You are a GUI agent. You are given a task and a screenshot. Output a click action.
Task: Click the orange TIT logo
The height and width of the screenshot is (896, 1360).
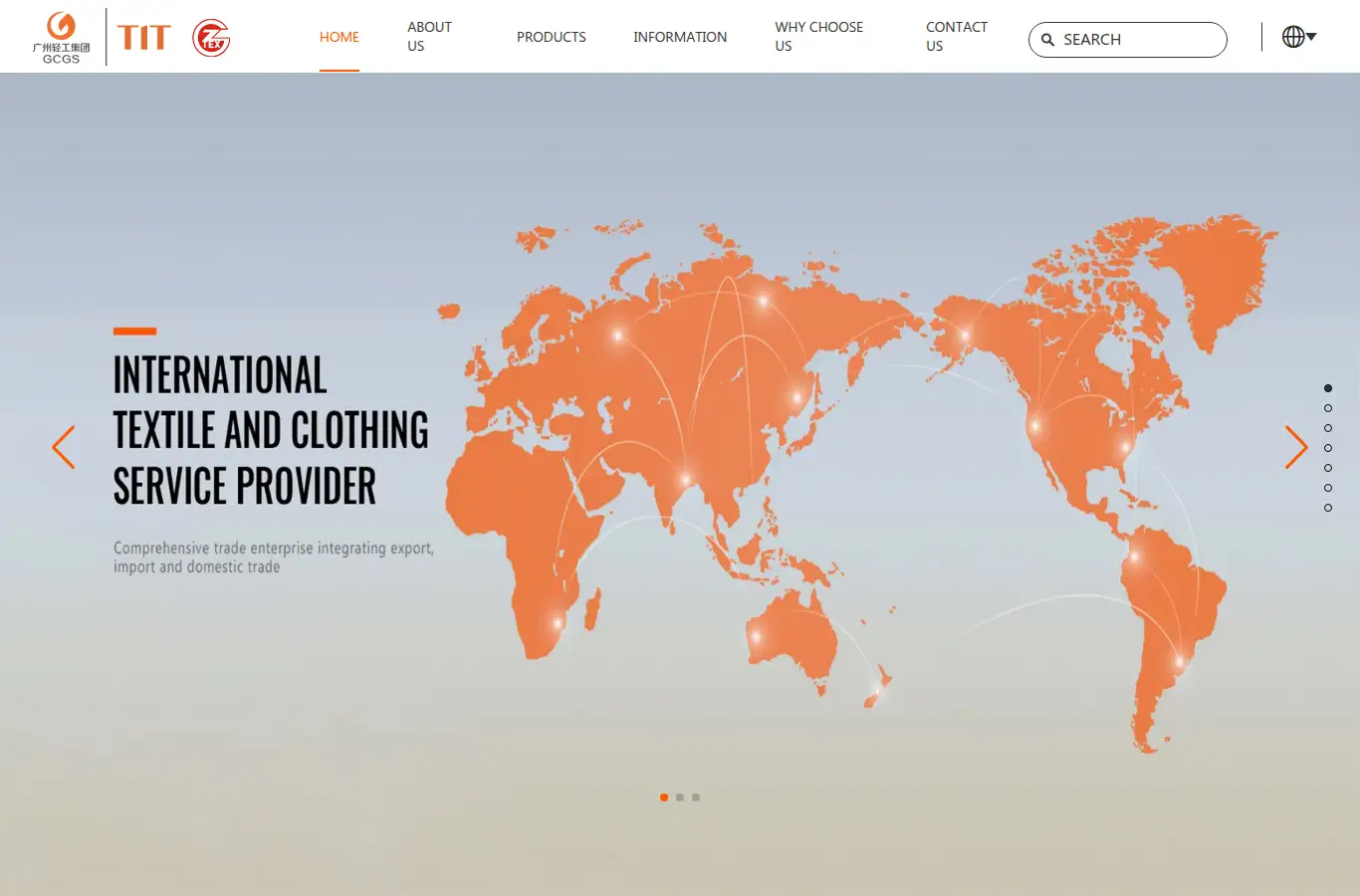(144, 38)
